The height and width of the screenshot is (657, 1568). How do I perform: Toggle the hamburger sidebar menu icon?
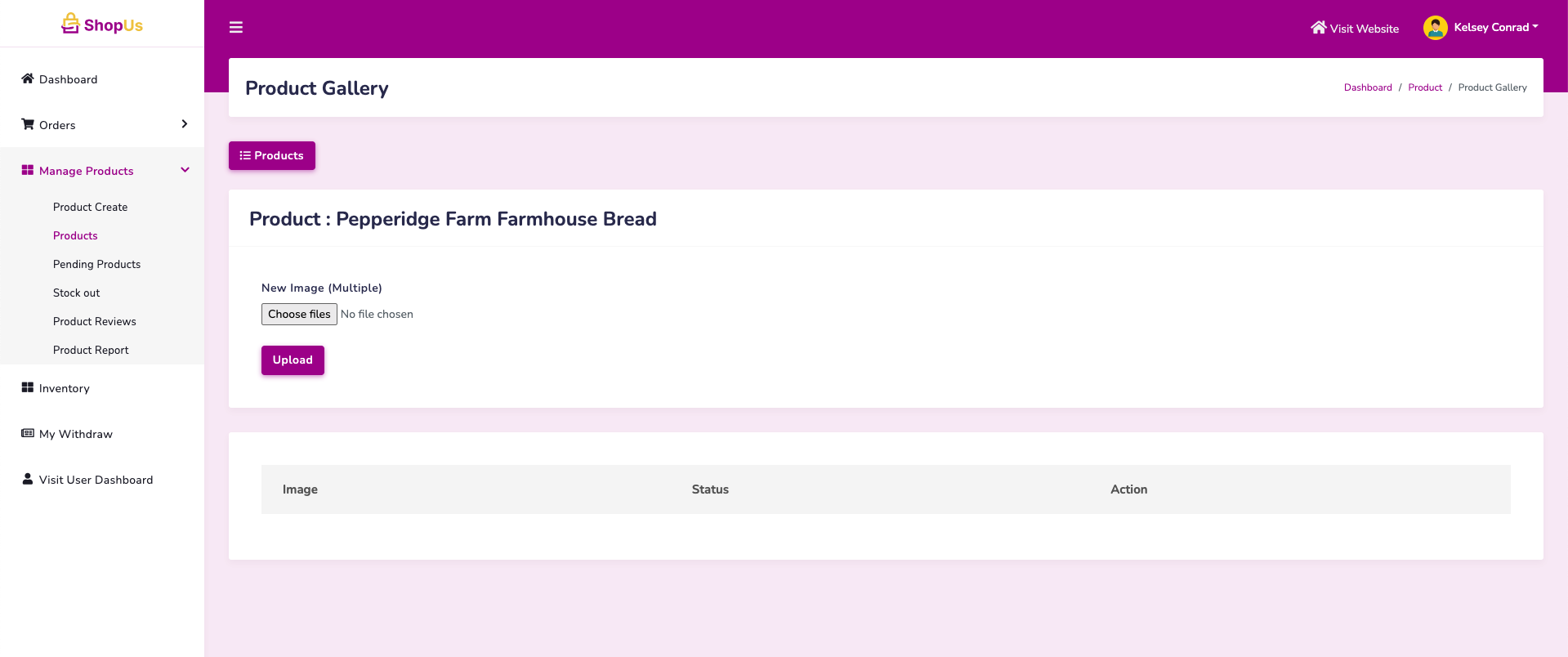tap(236, 28)
